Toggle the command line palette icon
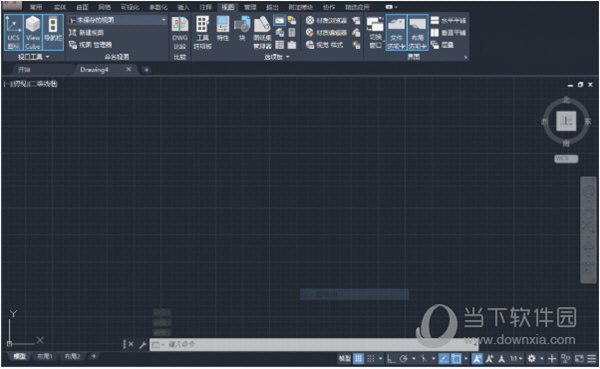600x369 pixels. click(x=279, y=20)
